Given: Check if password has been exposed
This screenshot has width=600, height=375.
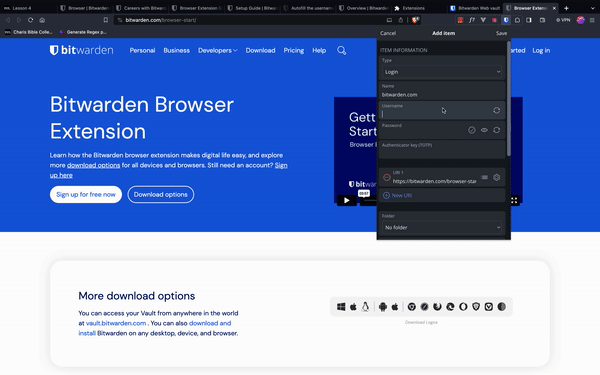Looking at the screenshot, I should tap(472, 130).
